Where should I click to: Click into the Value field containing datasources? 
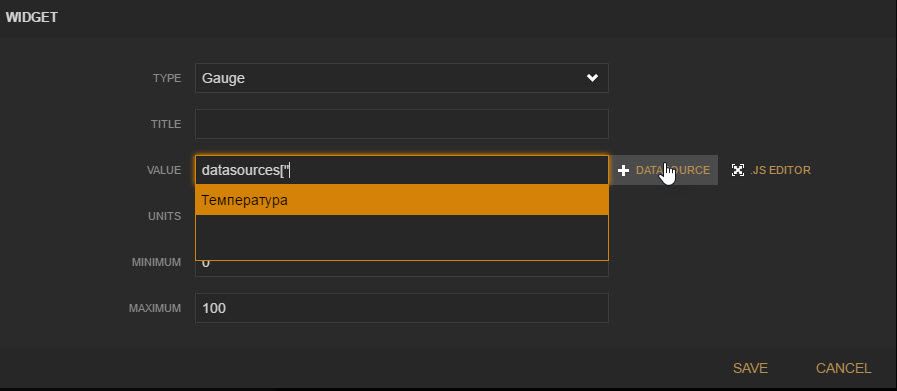point(402,170)
